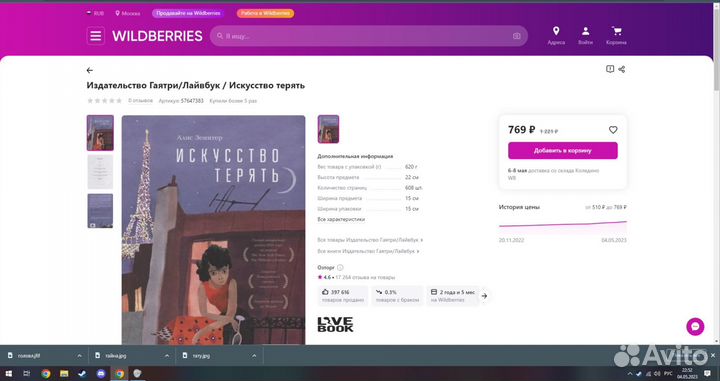
Task: Click the История цены price chart
Action: click(562, 227)
